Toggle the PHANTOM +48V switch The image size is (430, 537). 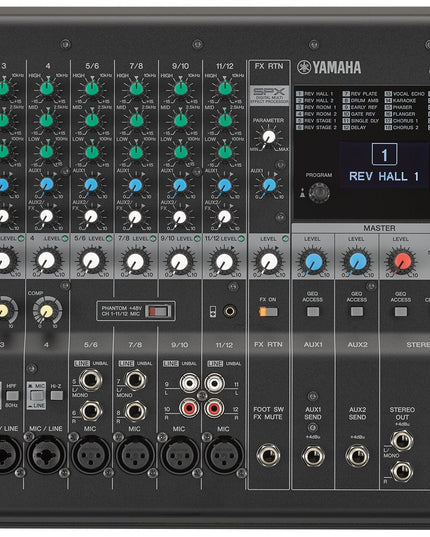pyautogui.click(x=158, y=311)
